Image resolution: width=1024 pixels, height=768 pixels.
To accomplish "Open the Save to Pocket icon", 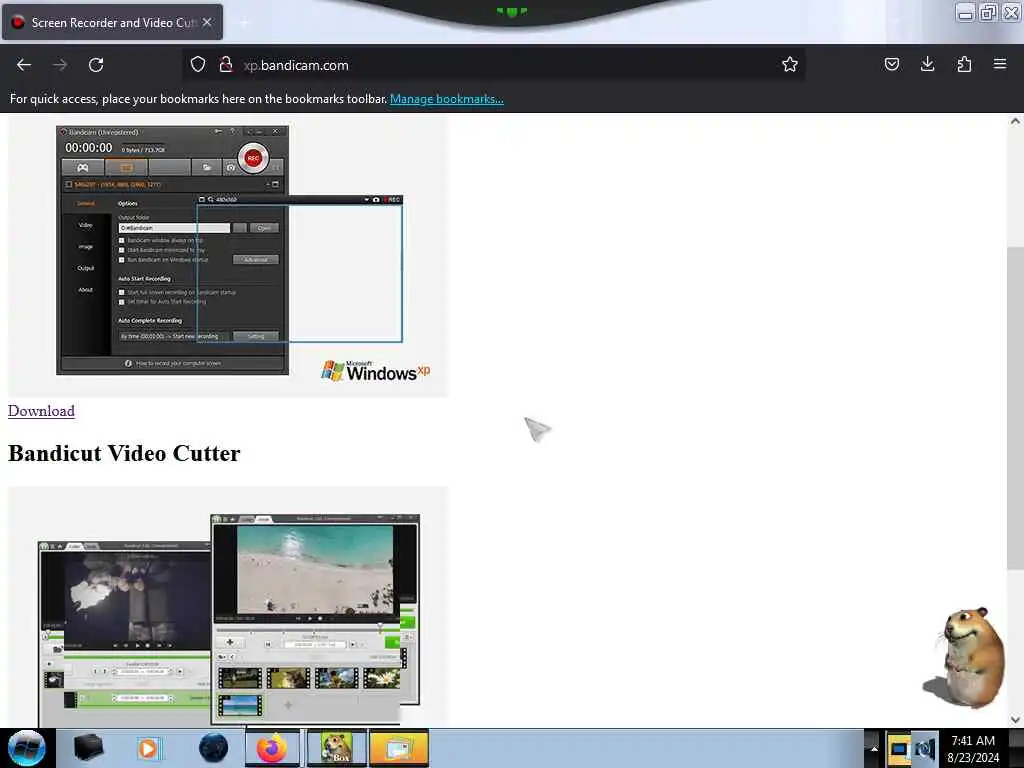I will tap(891, 64).
